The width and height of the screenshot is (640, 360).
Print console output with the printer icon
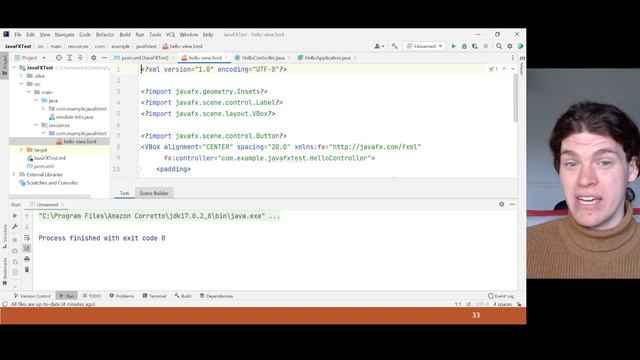coord(27,259)
